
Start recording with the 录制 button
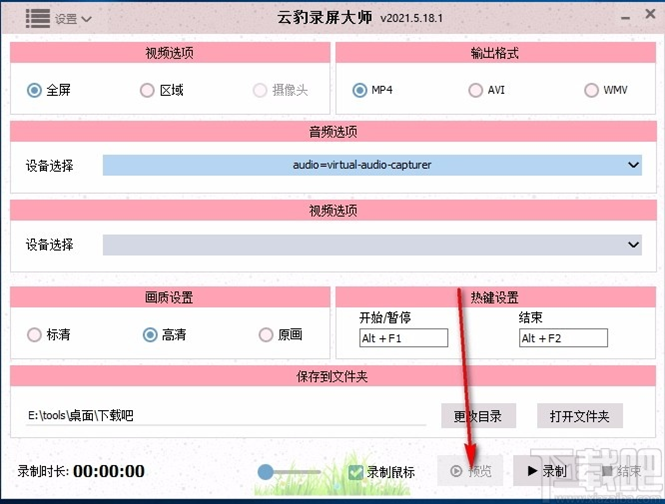click(x=547, y=471)
